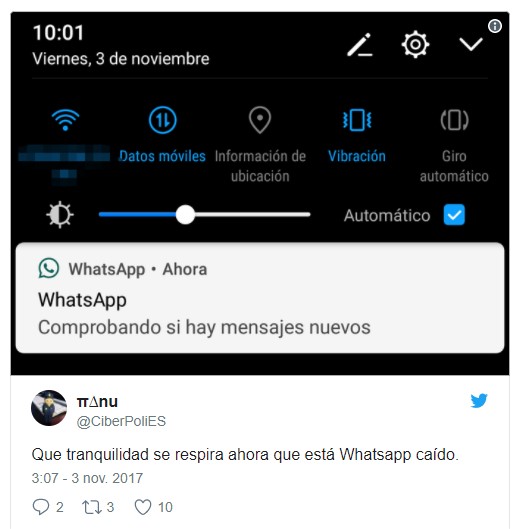Collapse the panel with the chevron arrow
This screenshot has width=518, height=529.
tap(471, 44)
